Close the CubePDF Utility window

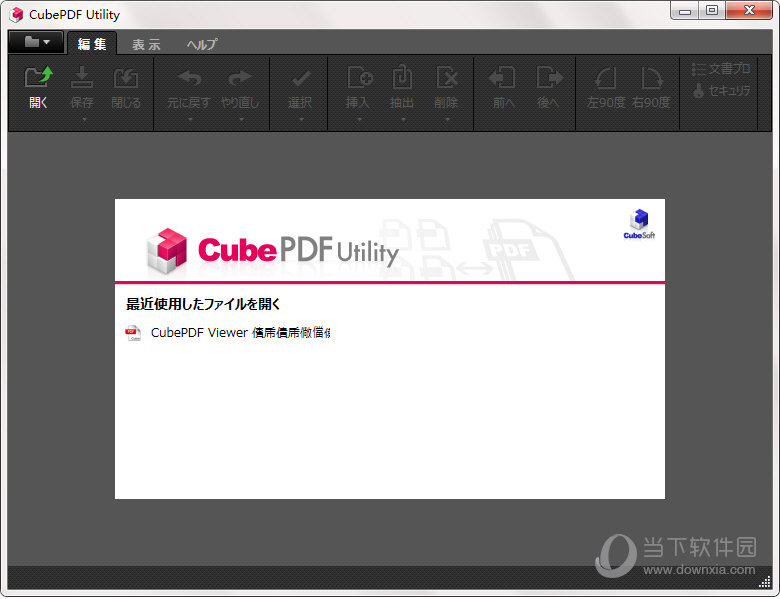749,11
